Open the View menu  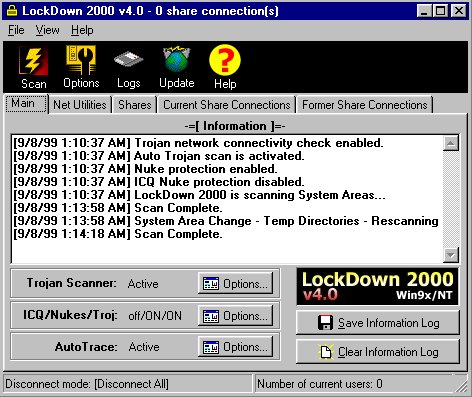(x=48, y=30)
